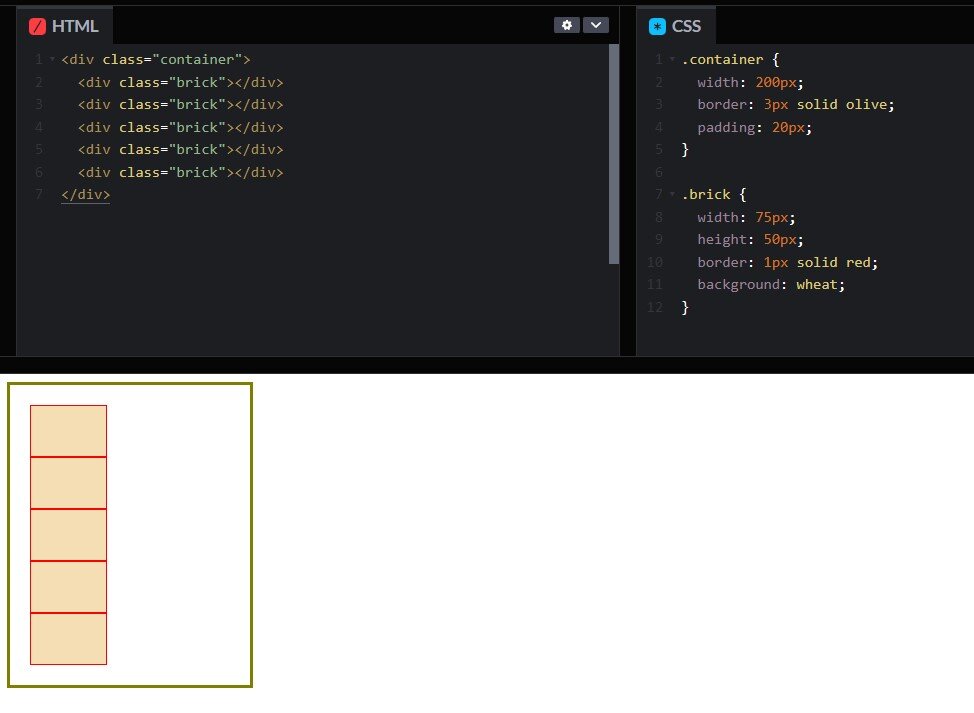Image resolution: width=974 pixels, height=713 pixels.
Task: Select the CSS editor tab
Action: (675, 25)
